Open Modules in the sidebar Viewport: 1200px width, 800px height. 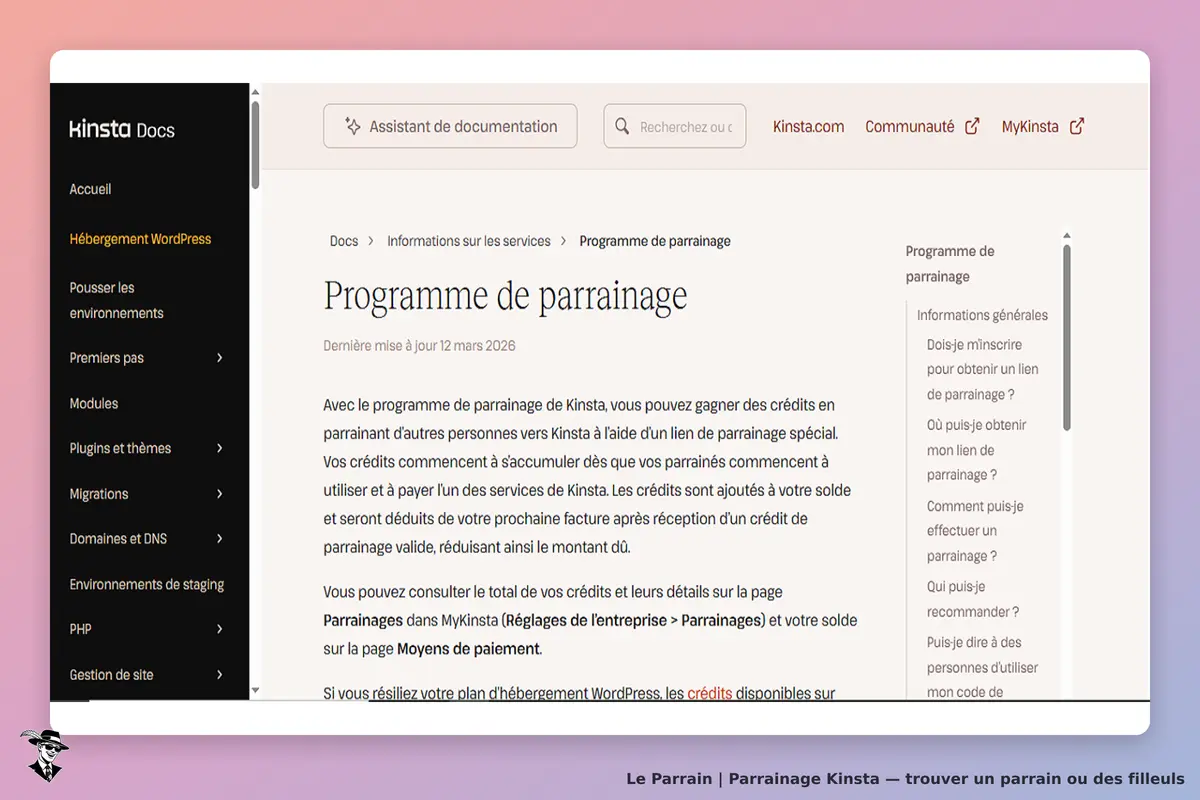94,404
